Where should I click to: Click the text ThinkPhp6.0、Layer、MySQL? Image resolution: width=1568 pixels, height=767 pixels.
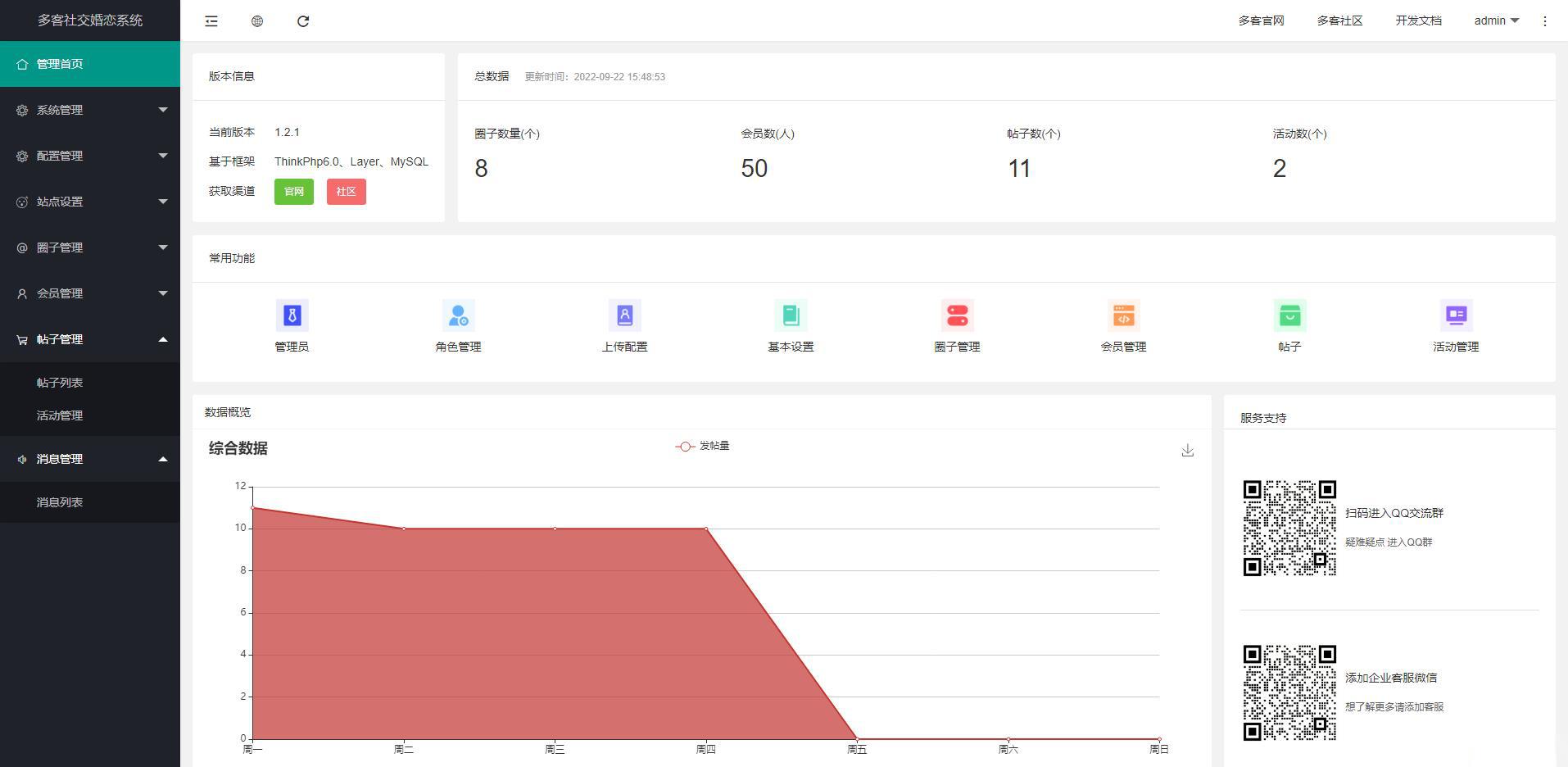point(351,161)
